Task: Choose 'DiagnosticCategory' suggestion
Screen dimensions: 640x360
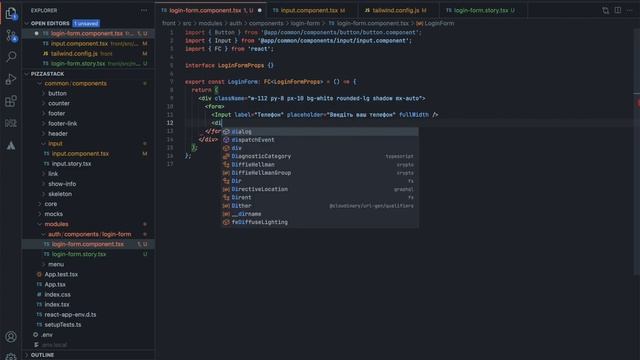Action: coord(320,156)
